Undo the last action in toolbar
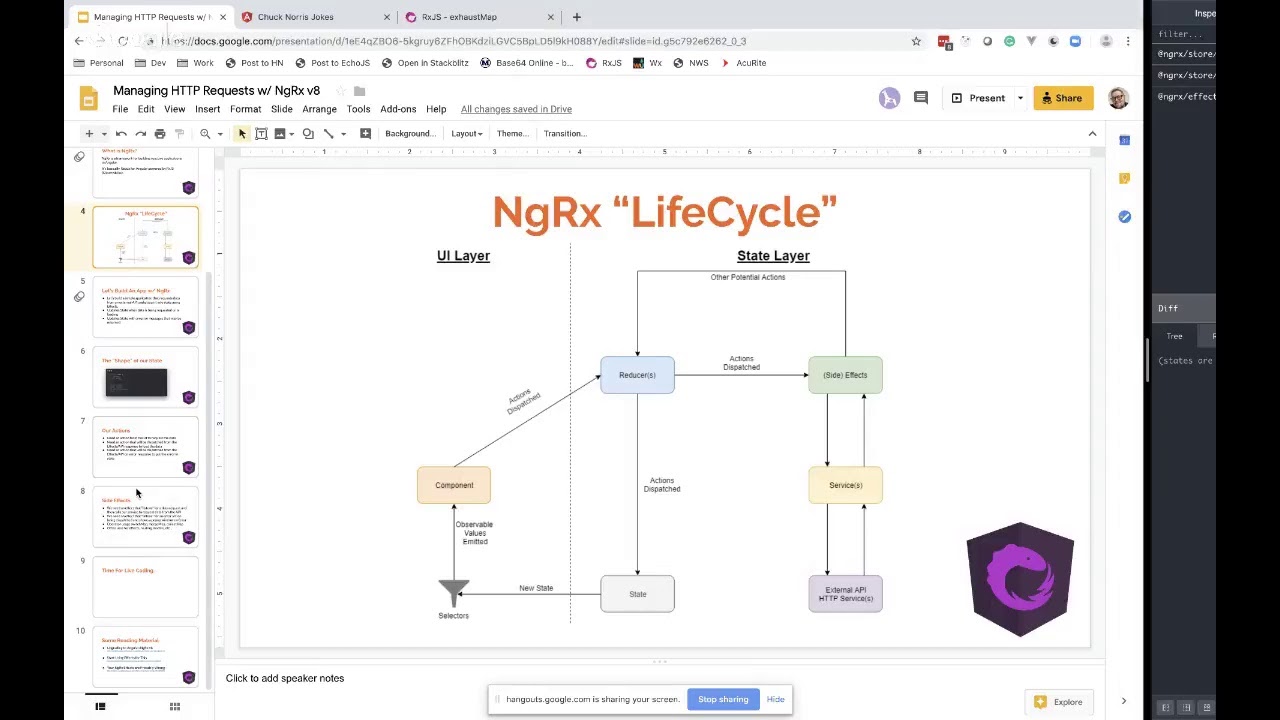The width and height of the screenshot is (1280, 720). pyautogui.click(x=121, y=134)
